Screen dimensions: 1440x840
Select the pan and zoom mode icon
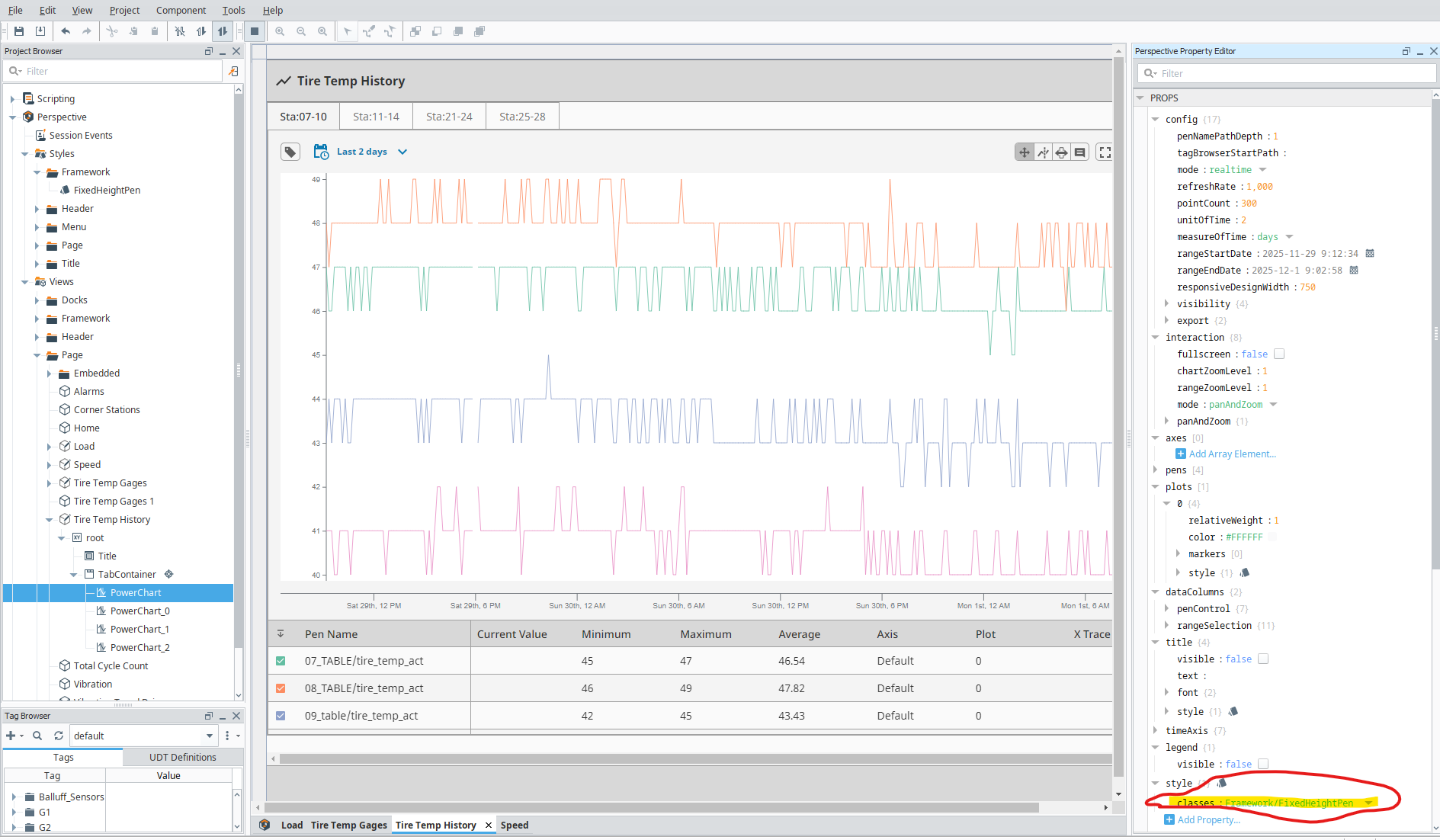tap(1024, 152)
